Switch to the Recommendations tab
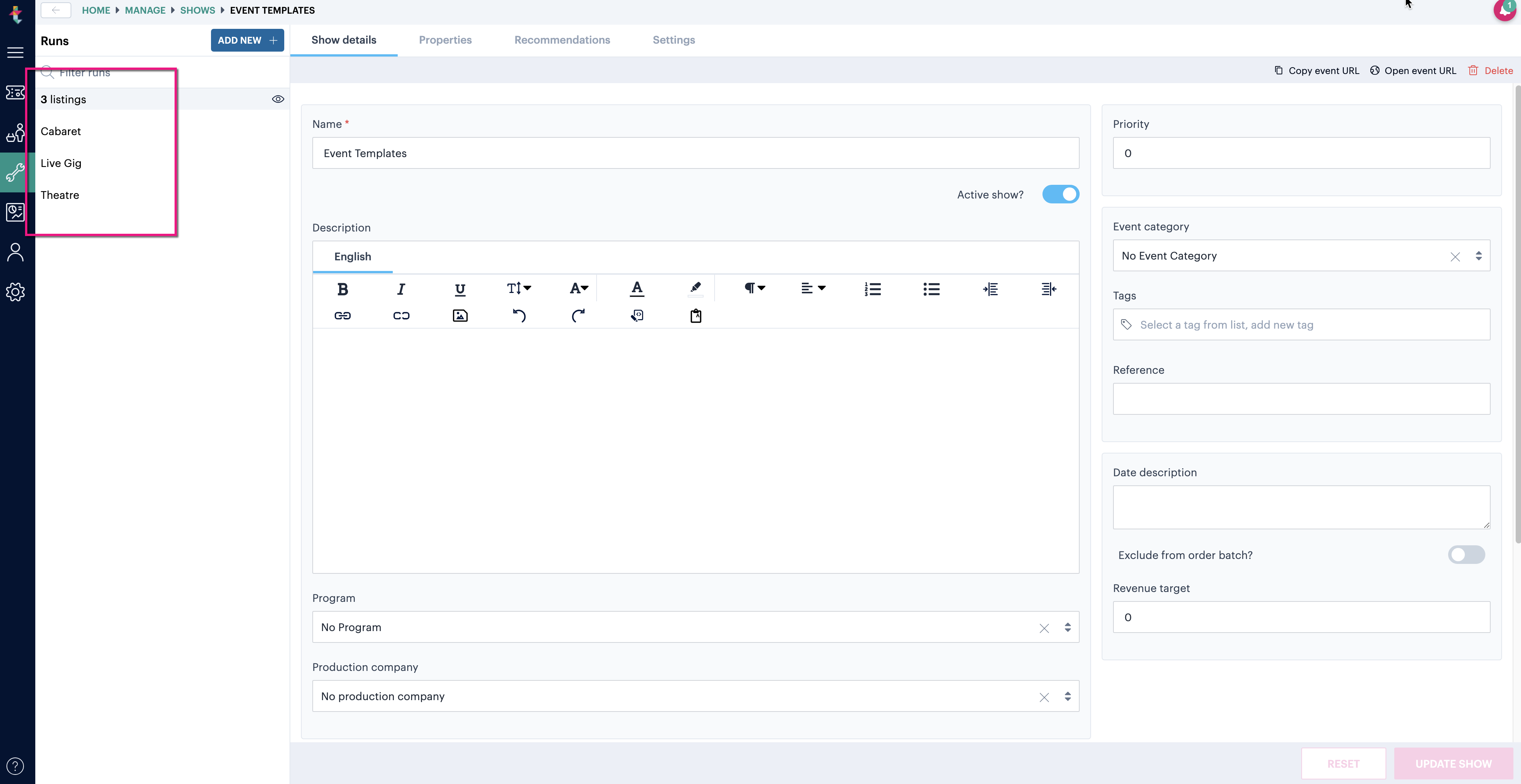Image resolution: width=1521 pixels, height=784 pixels. click(x=562, y=40)
